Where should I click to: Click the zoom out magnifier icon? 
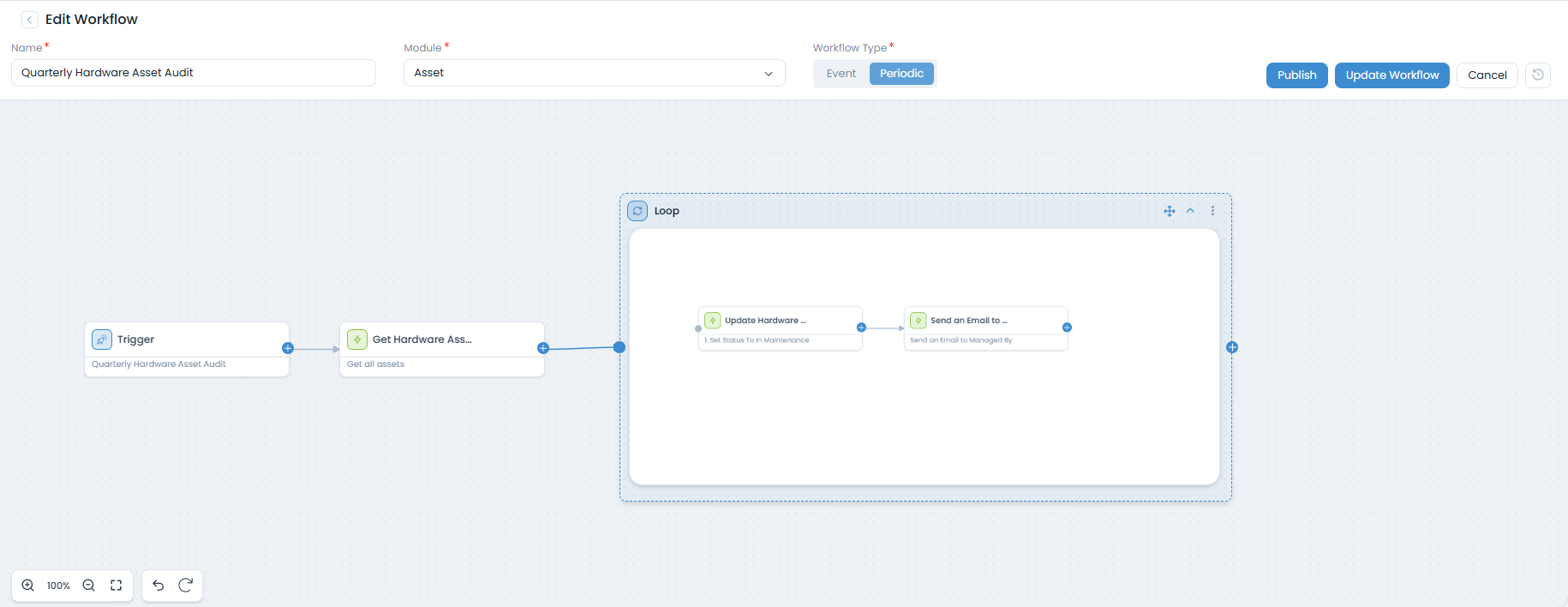(88, 586)
